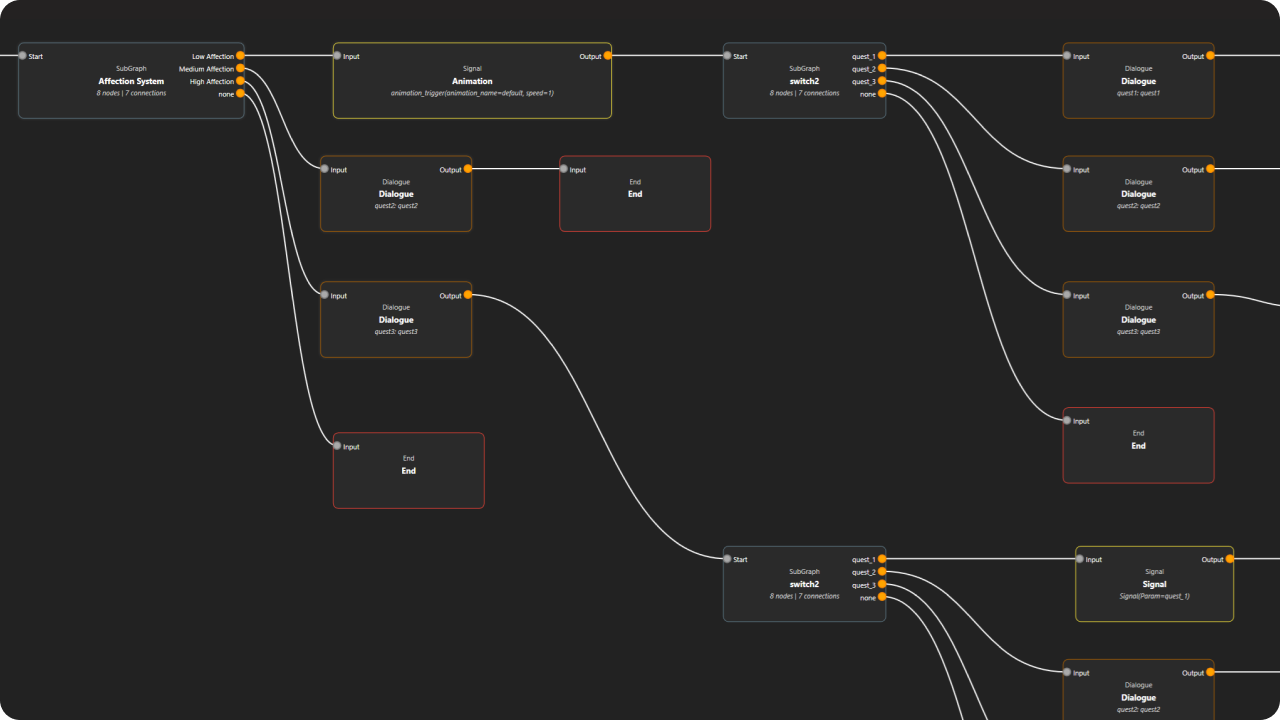Click quest_3 port of switch2 fed by quest3 Dialogue
Viewport: 1280px width, 720px height.
[882, 585]
